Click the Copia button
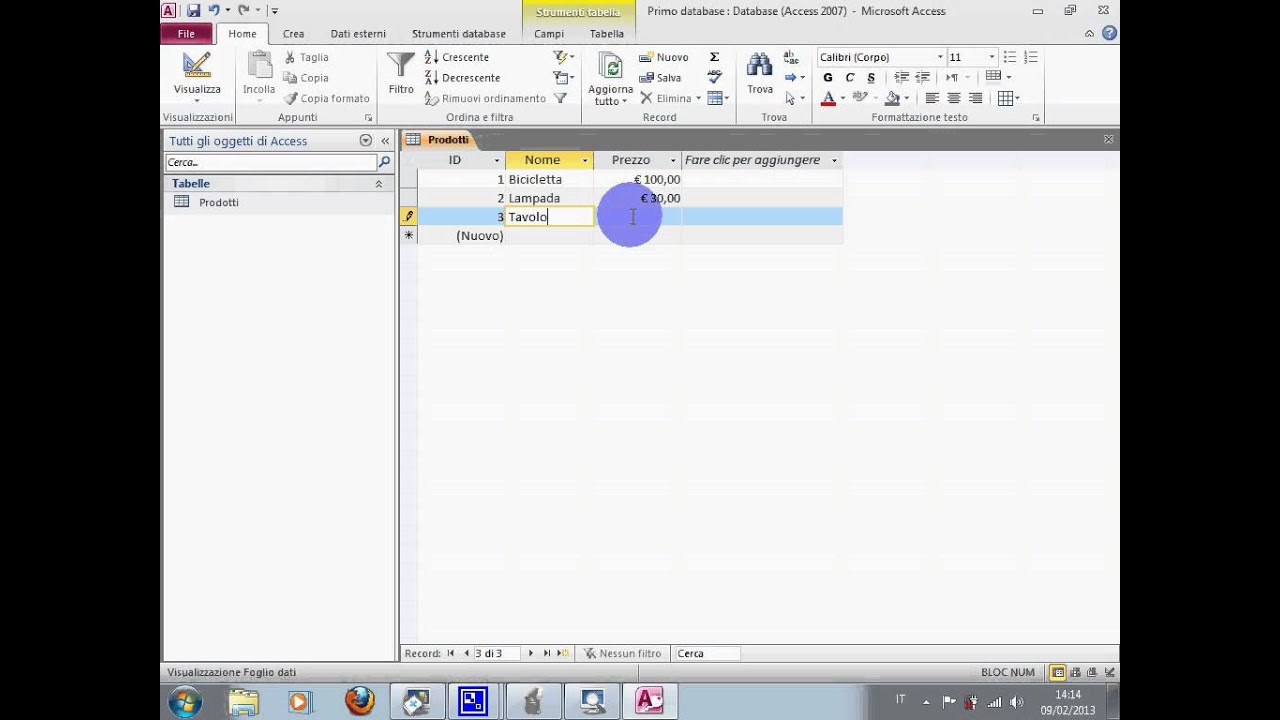1280x720 pixels. [x=305, y=78]
